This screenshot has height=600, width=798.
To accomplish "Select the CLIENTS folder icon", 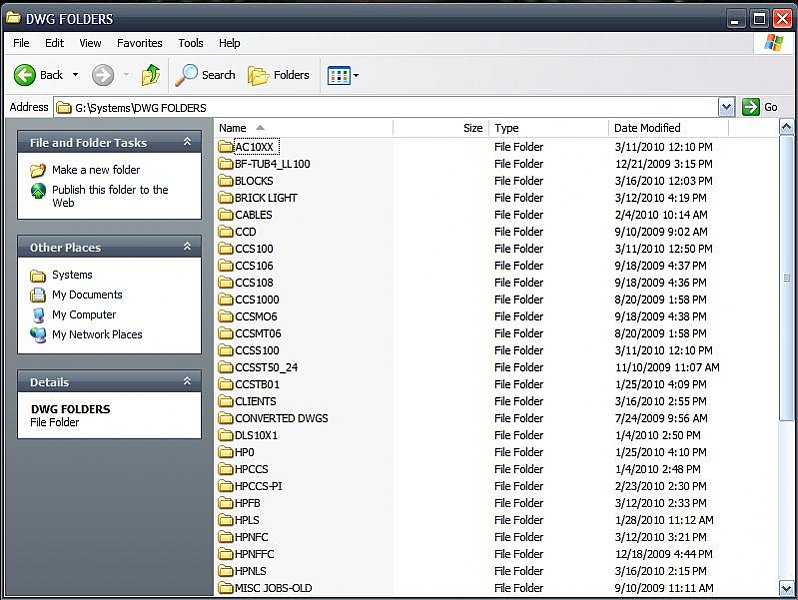I will point(226,401).
